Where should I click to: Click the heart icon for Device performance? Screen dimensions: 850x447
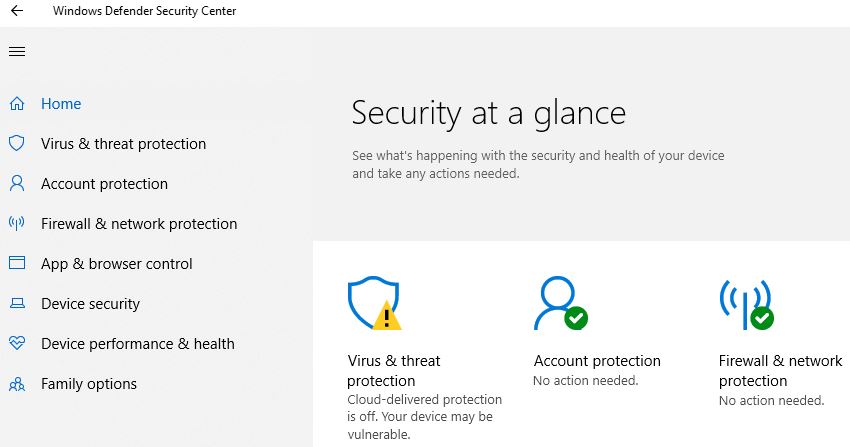(17, 343)
